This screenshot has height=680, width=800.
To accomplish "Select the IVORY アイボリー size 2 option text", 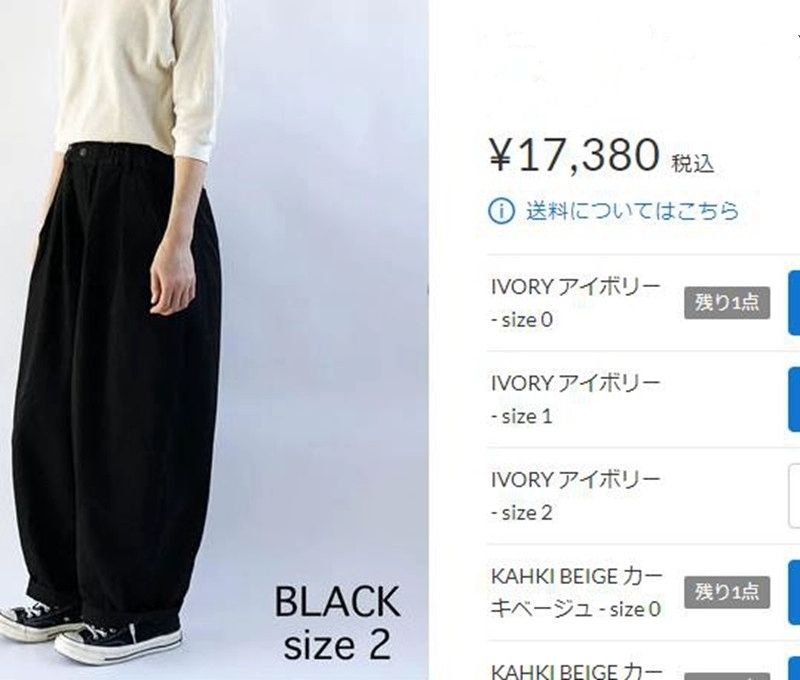I will coord(576,496).
